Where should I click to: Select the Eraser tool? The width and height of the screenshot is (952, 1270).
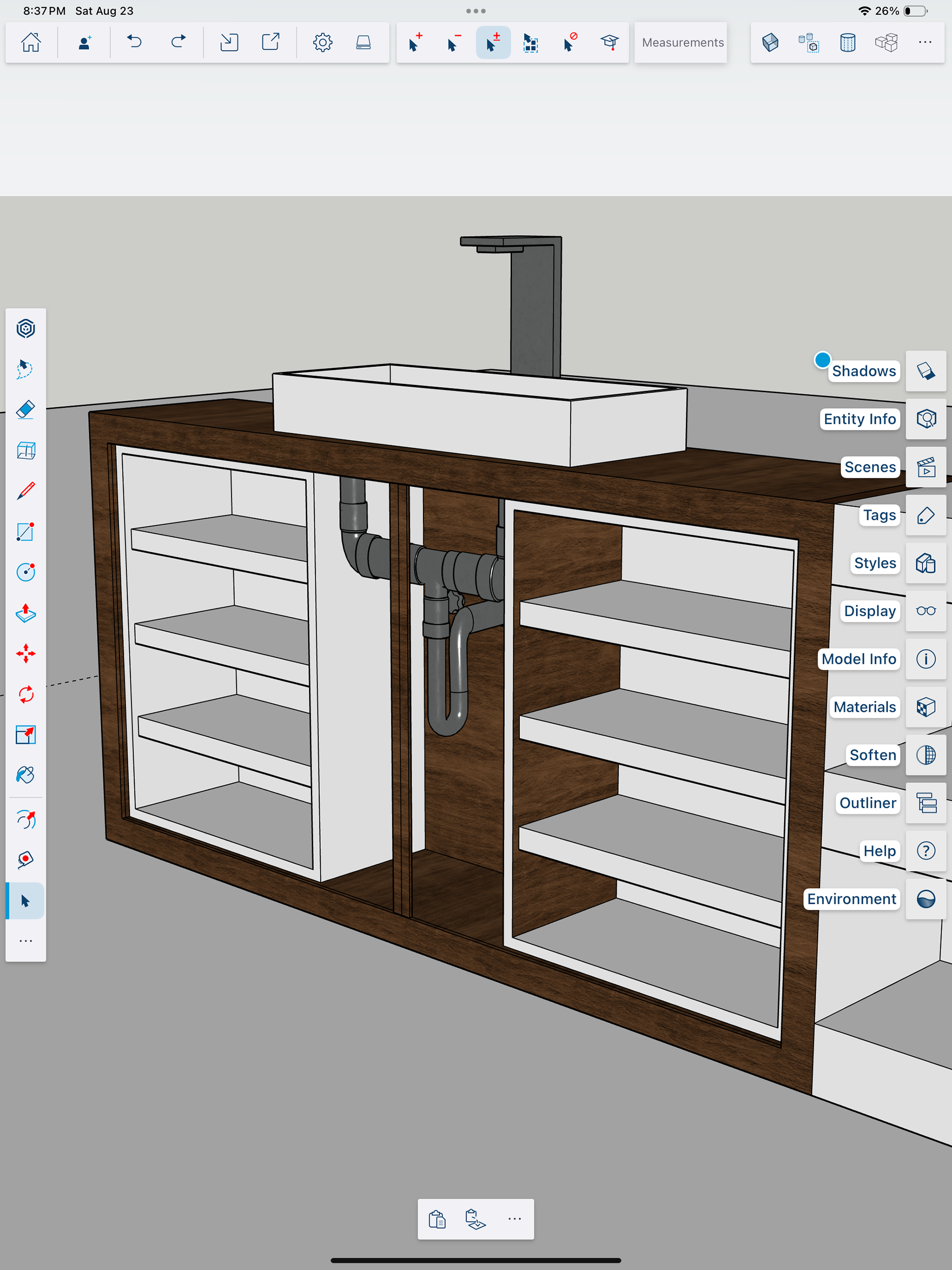tap(26, 410)
